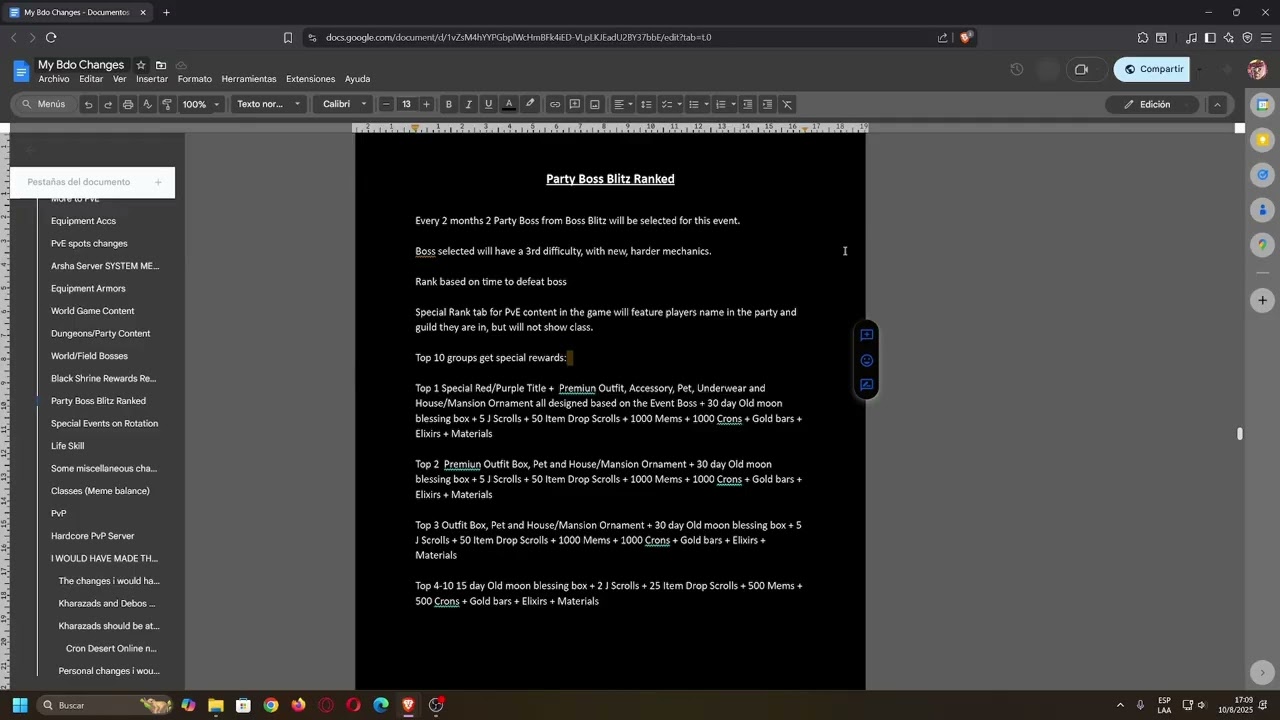Open Editar menu
1280x720 pixels.
[91, 79]
